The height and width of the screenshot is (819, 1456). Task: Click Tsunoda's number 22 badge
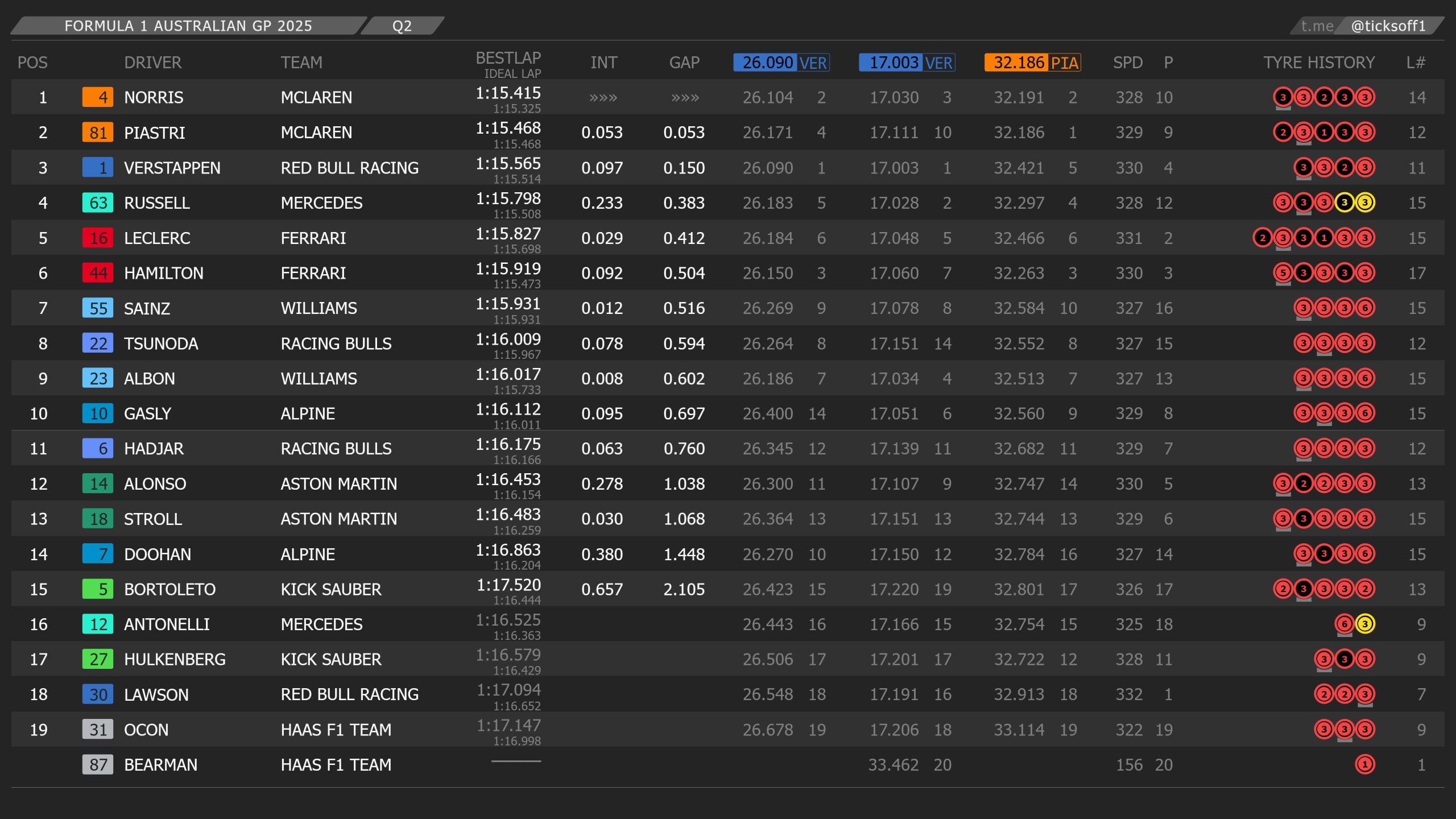coord(98,344)
